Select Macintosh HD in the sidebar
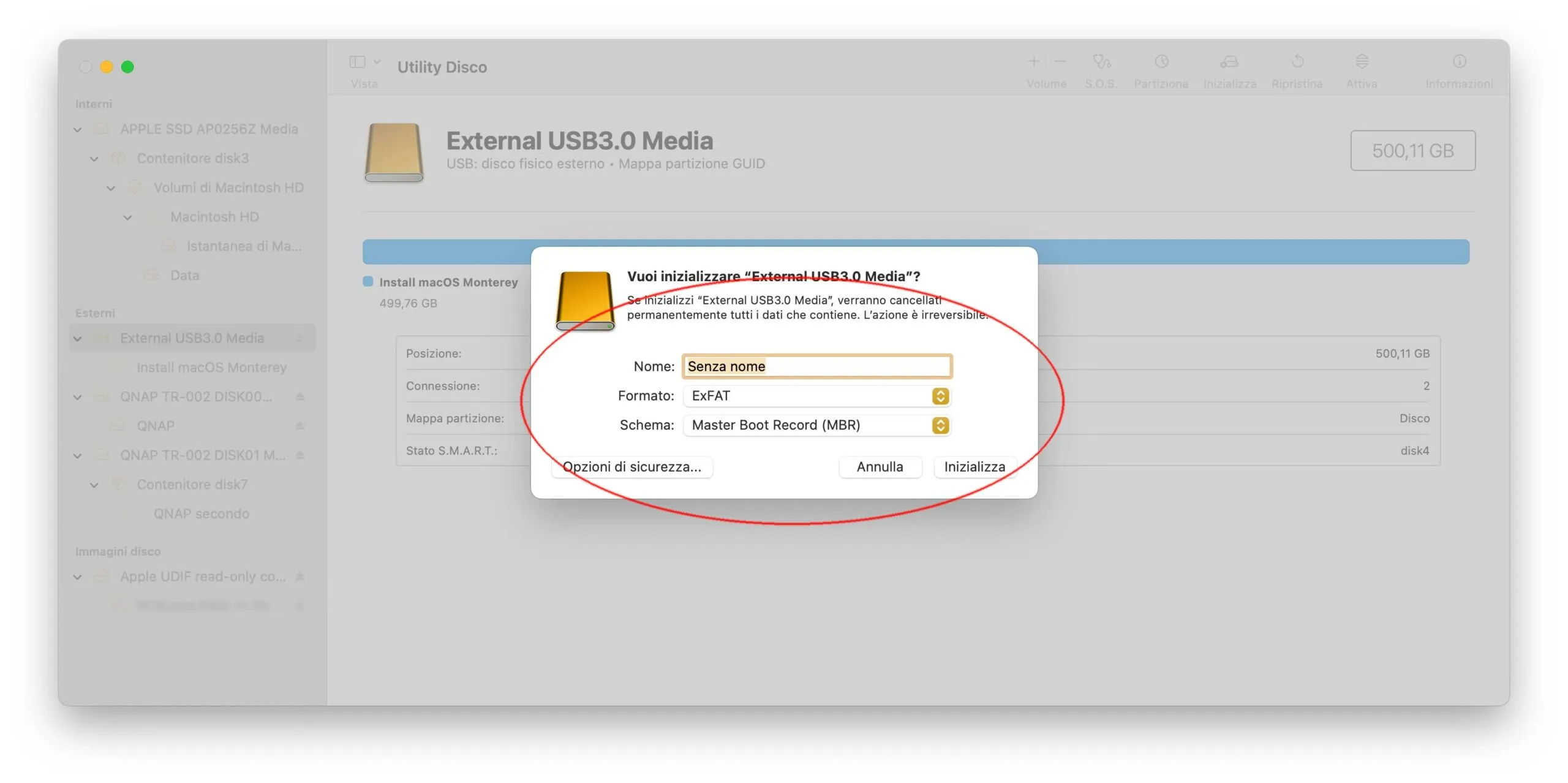Image resolution: width=1568 pixels, height=783 pixels. point(214,216)
